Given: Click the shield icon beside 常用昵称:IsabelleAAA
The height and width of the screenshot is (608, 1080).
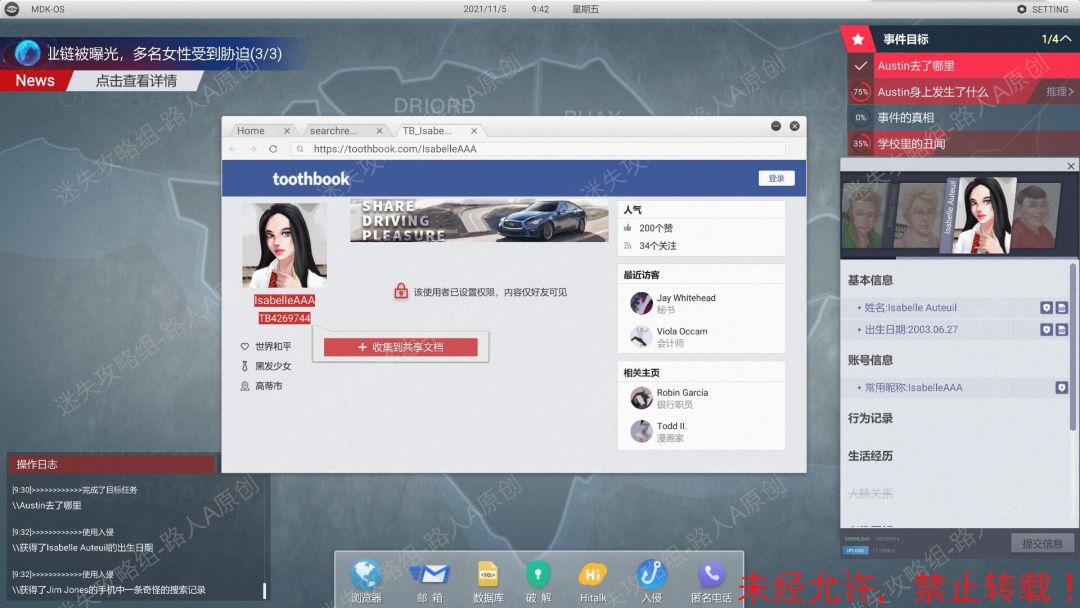Looking at the screenshot, I should click(x=1061, y=388).
